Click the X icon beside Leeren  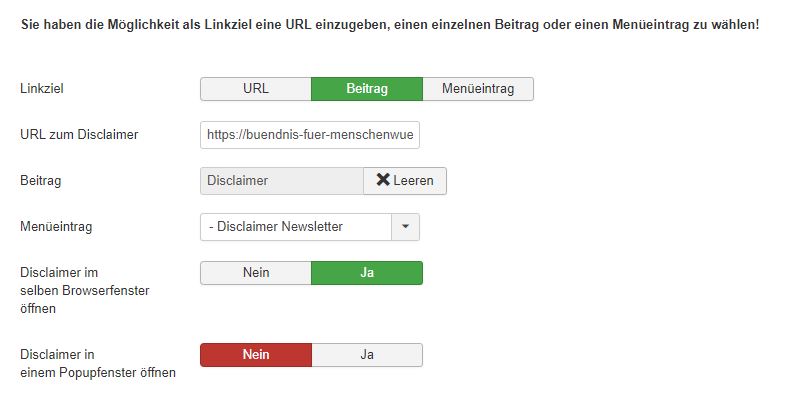coord(383,181)
